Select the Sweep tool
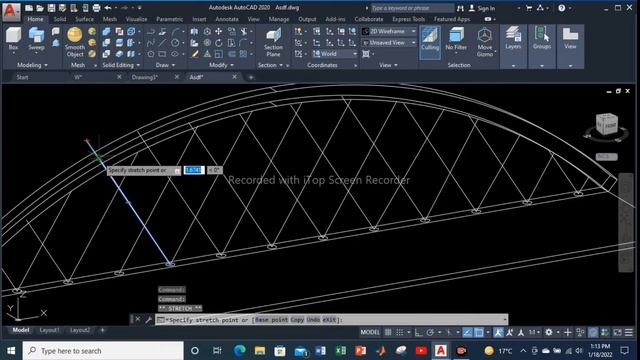Screen dimensions: 640x360 (x=36, y=39)
